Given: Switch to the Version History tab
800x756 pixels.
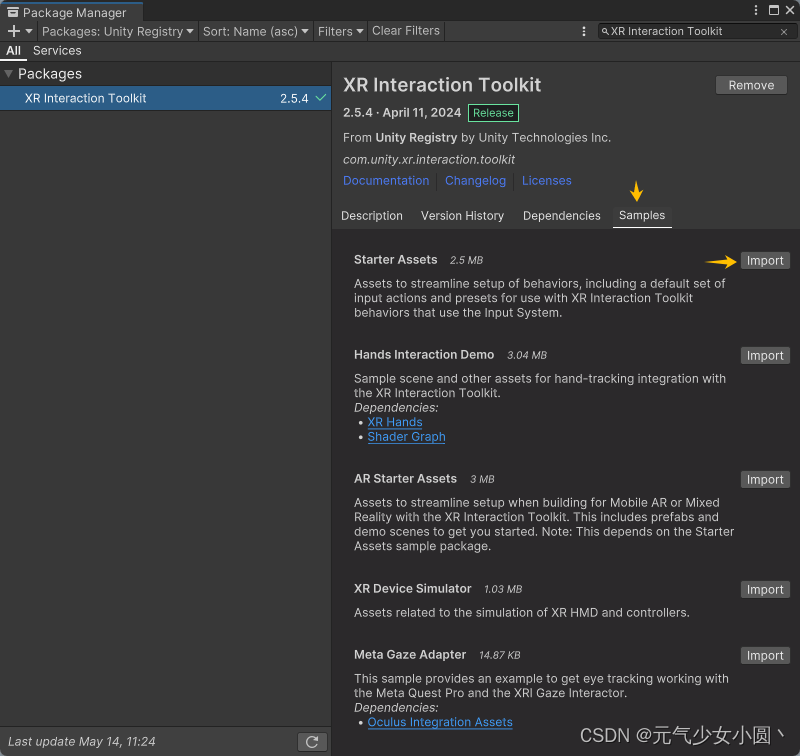Looking at the screenshot, I should tap(462, 216).
